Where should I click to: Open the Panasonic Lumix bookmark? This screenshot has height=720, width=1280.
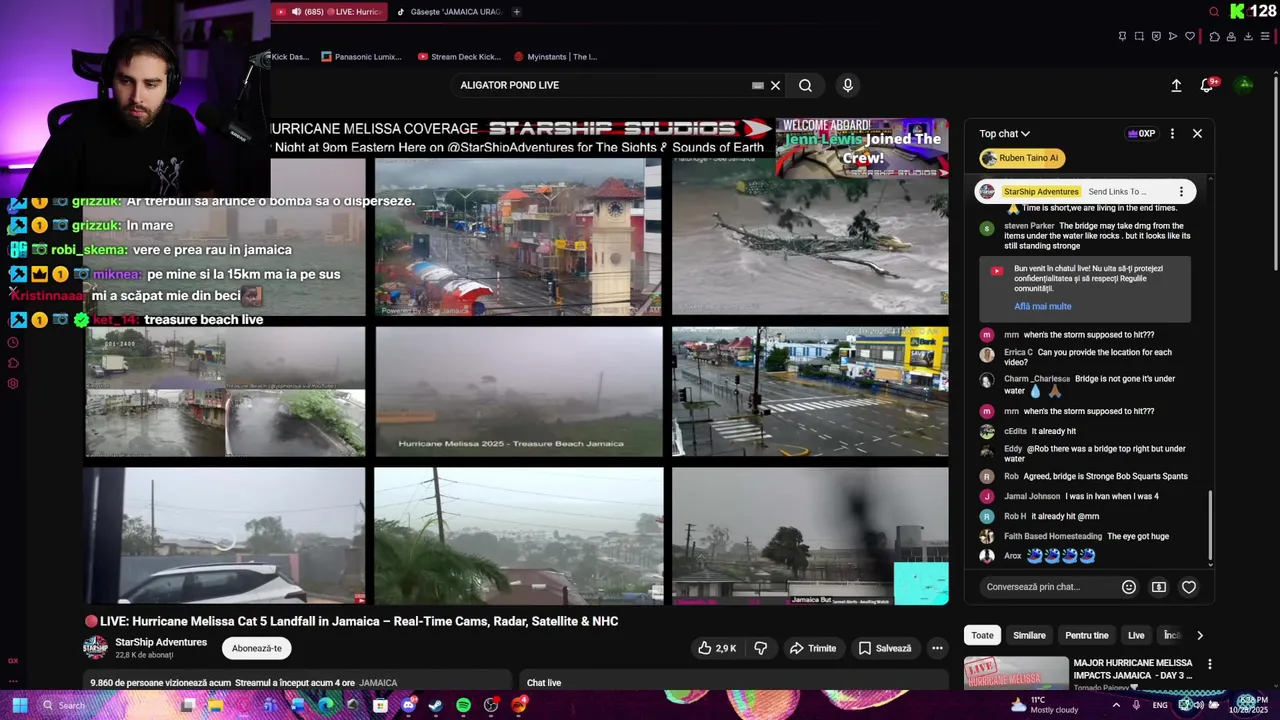[x=361, y=57]
